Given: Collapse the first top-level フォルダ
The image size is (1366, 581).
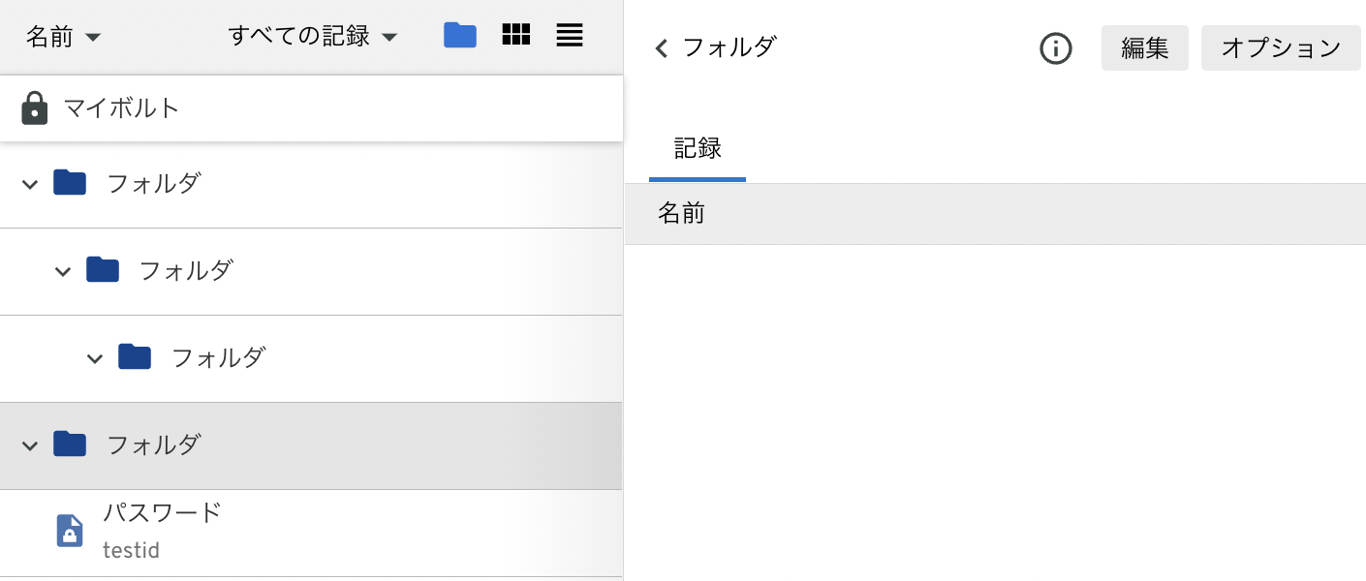Looking at the screenshot, I should tap(30, 184).
